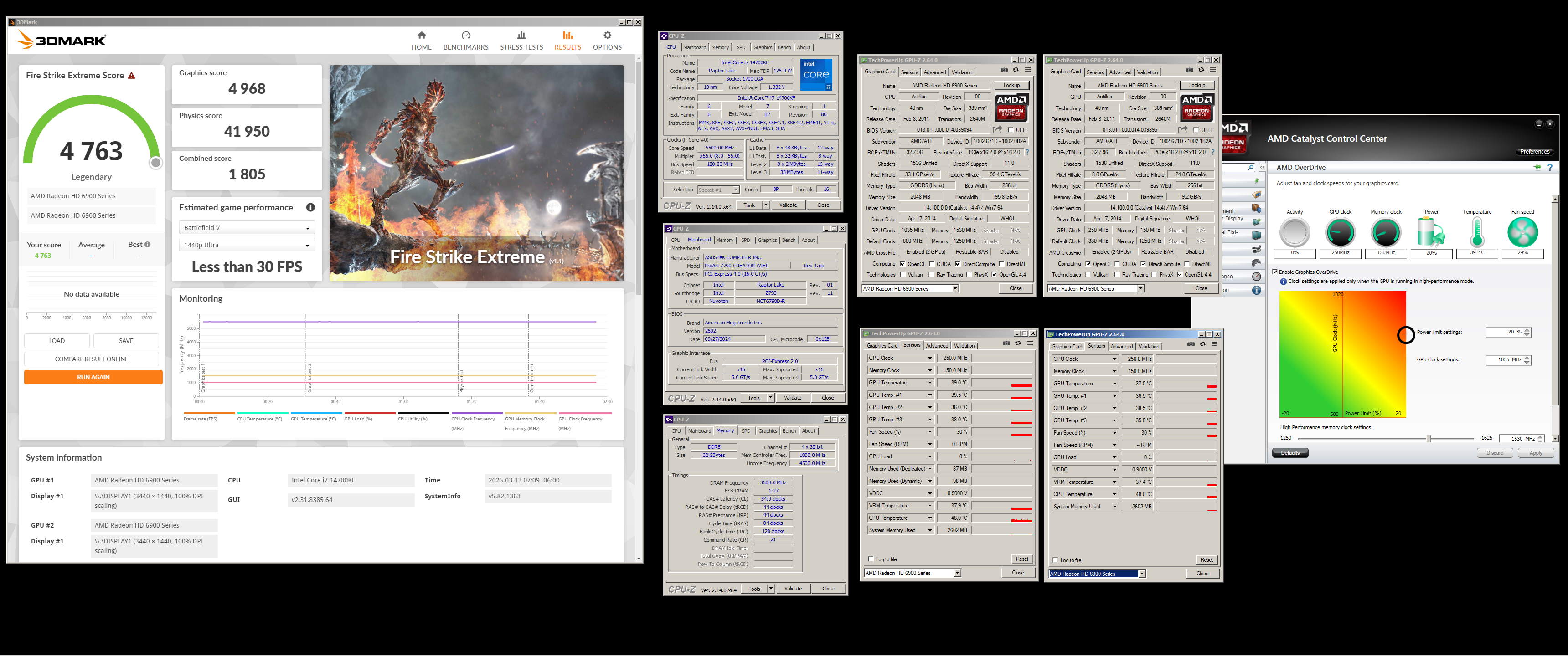Click refresh icon in GPU-Z with BIOS 039895
The image size is (1568, 656).
coord(1200,71)
